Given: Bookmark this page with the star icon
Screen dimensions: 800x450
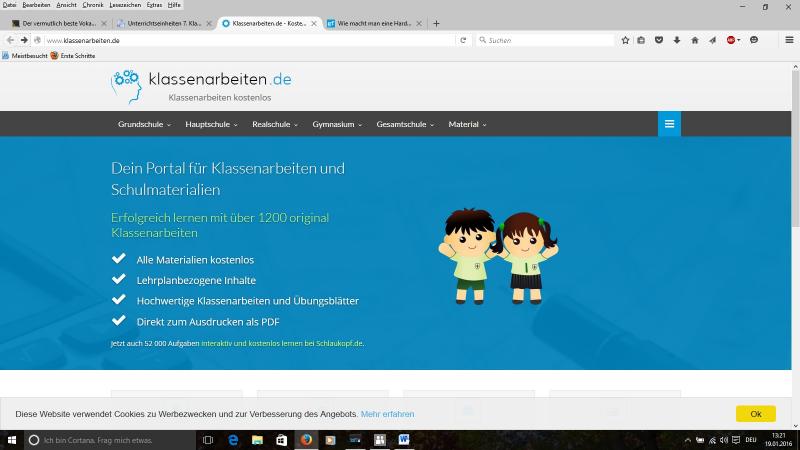Looking at the screenshot, I should pyautogui.click(x=625, y=40).
